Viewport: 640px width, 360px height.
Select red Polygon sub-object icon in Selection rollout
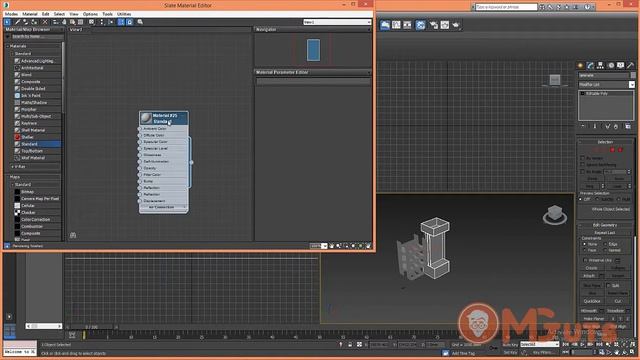[x=612, y=150]
